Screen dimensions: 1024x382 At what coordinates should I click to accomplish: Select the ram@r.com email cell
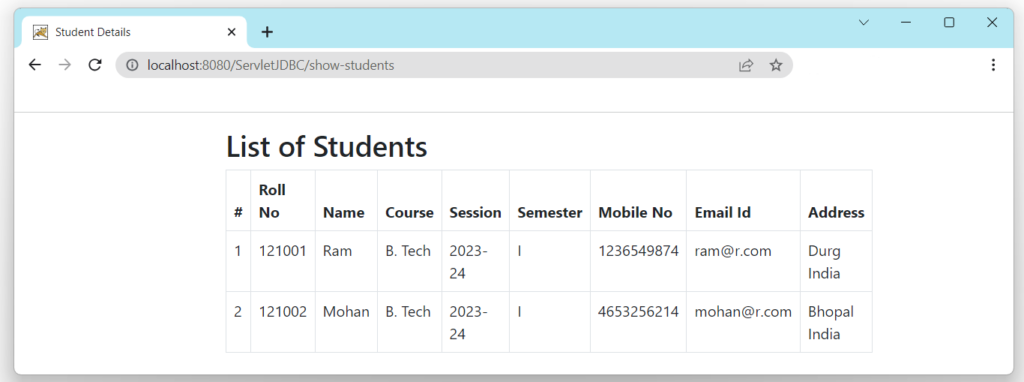[743, 261]
